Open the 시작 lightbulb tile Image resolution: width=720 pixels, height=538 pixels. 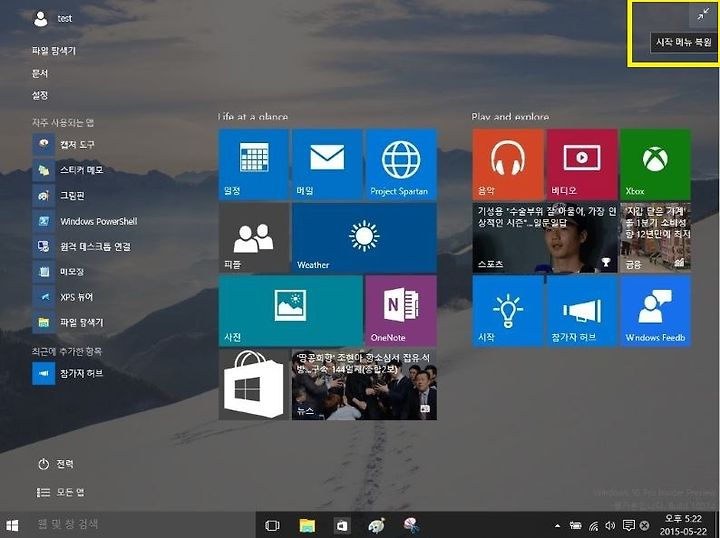click(x=508, y=311)
